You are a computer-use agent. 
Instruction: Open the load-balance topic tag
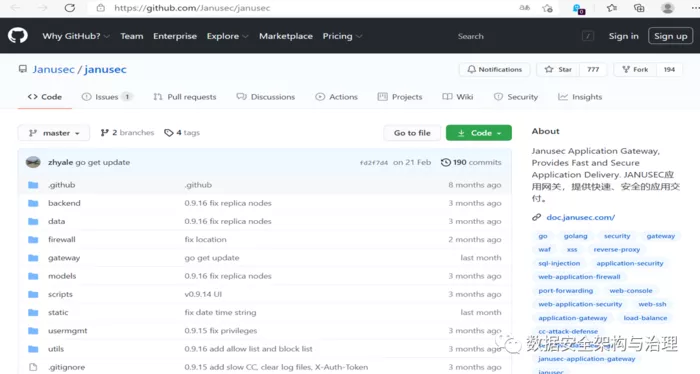click(645, 318)
